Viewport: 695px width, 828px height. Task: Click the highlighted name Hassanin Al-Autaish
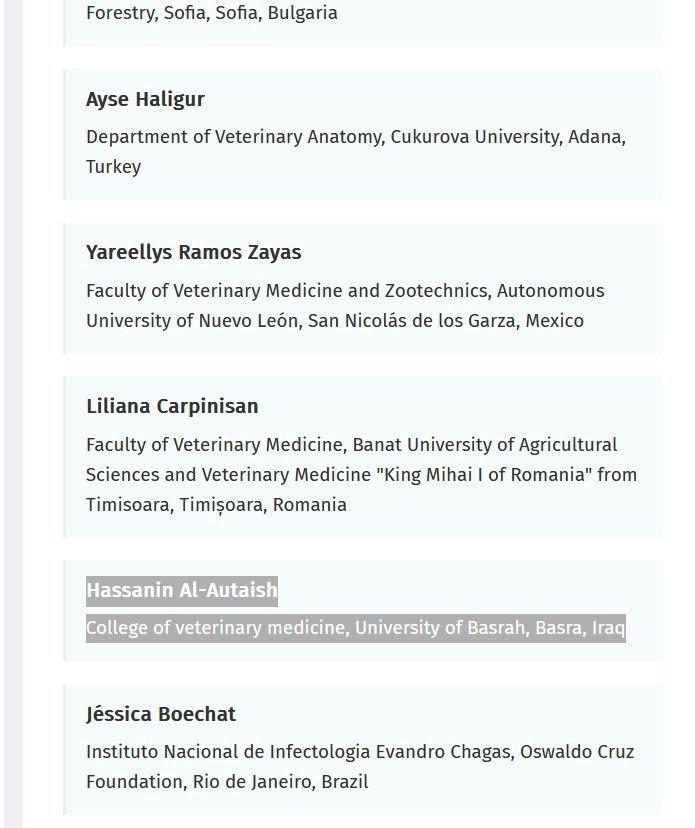pos(181,590)
